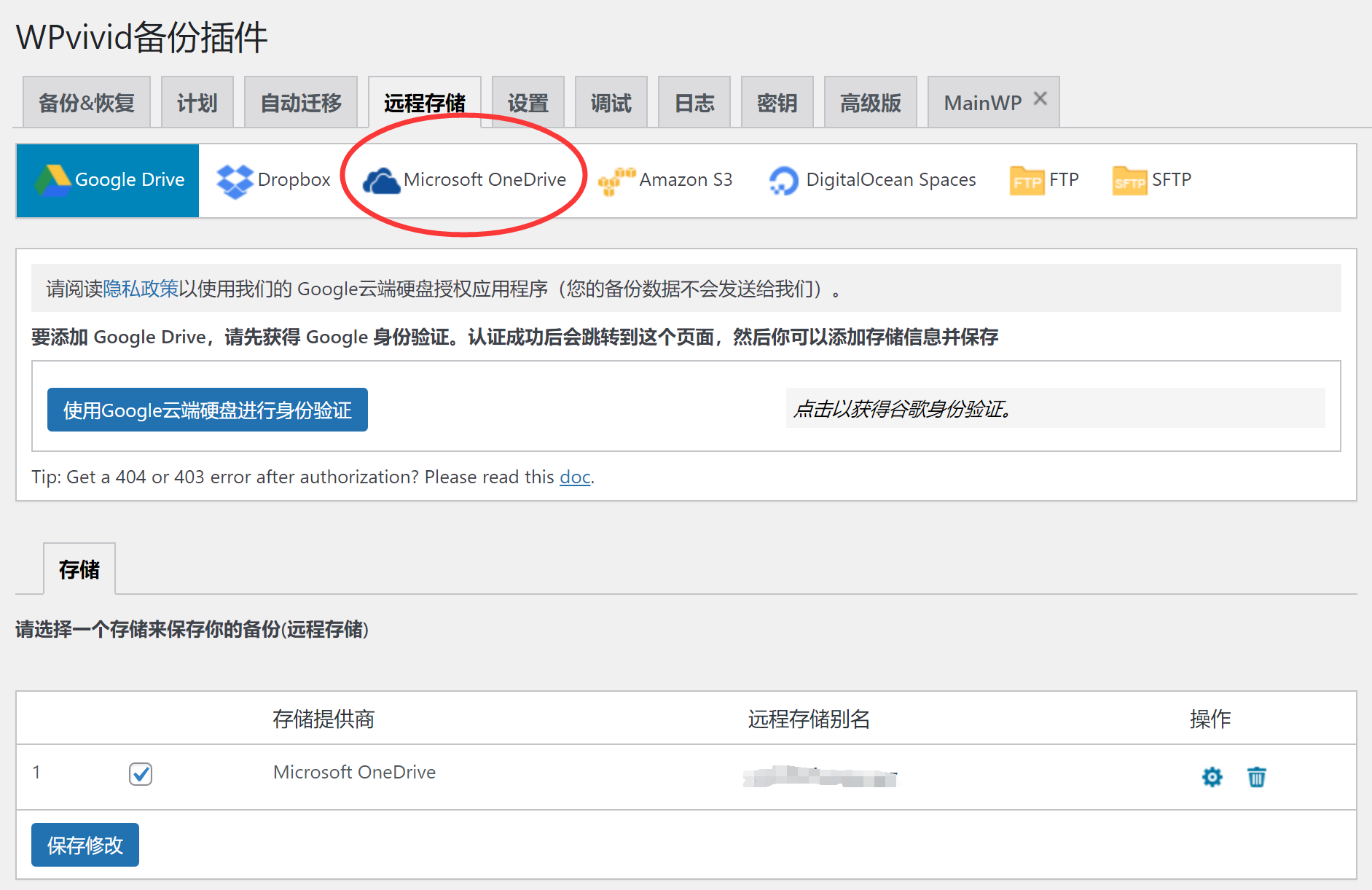Switch to the 日志 tab
This screenshot has height=890, width=1372.
(x=694, y=102)
